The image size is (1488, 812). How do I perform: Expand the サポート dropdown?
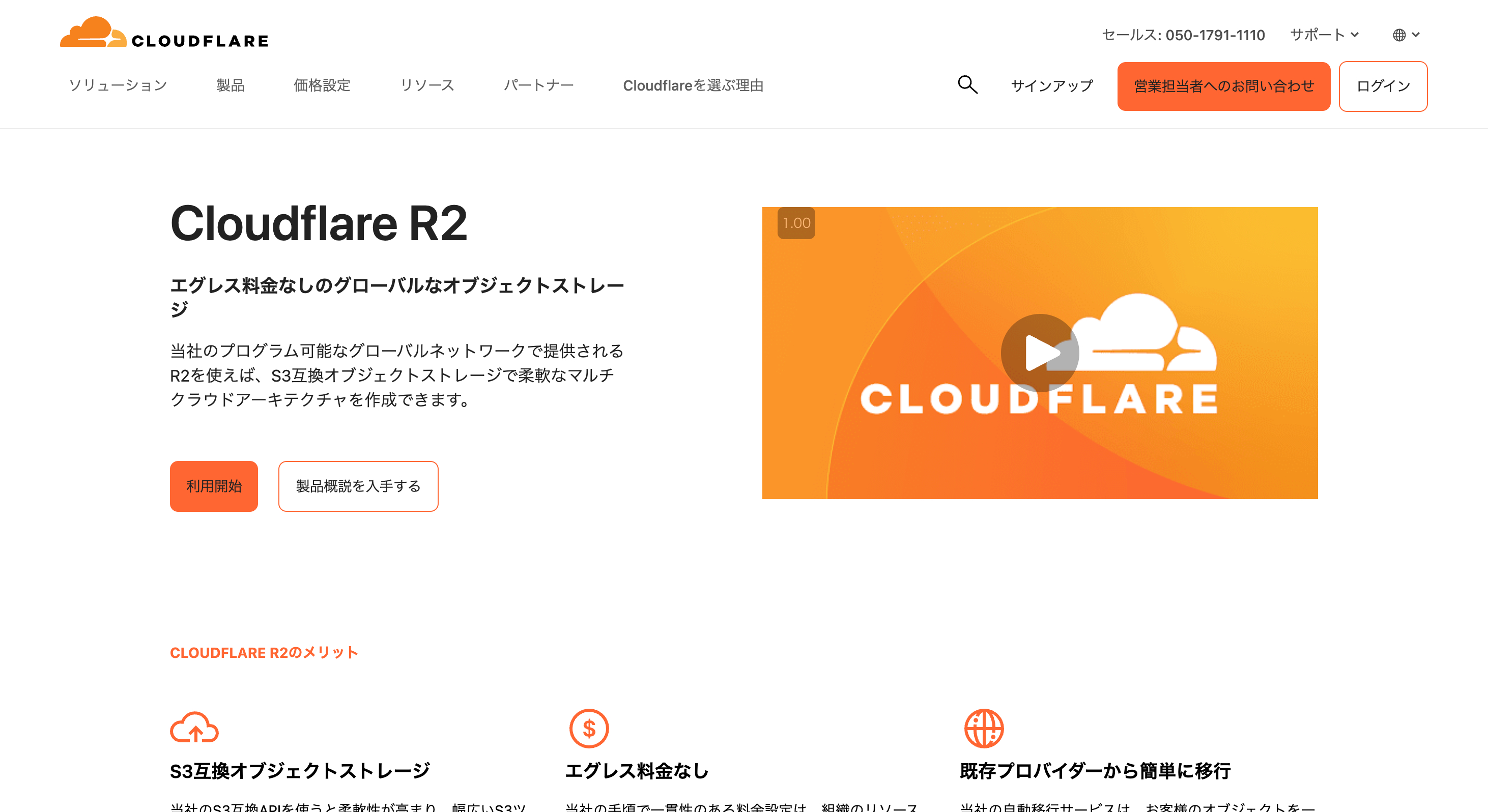pyautogui.click(x=1324, y=35)
